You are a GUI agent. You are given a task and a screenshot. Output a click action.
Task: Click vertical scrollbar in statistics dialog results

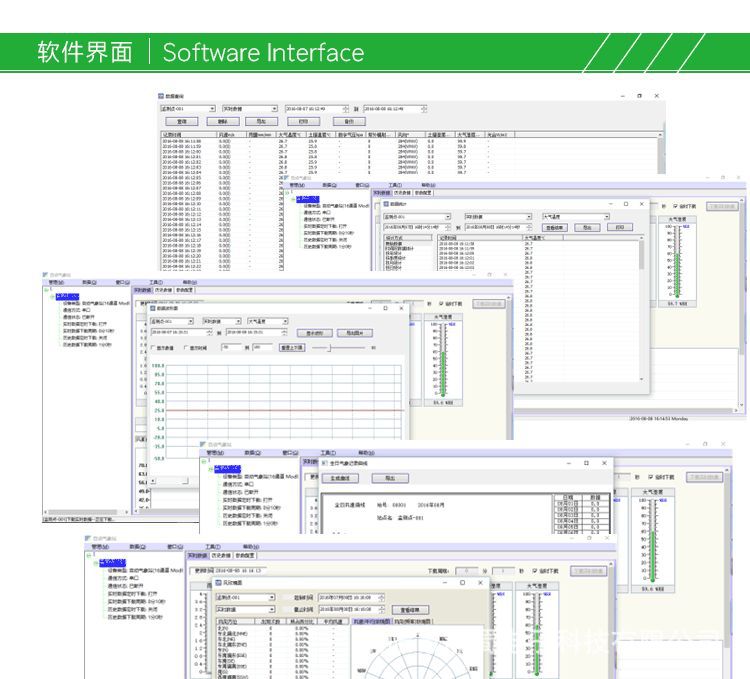641,308
